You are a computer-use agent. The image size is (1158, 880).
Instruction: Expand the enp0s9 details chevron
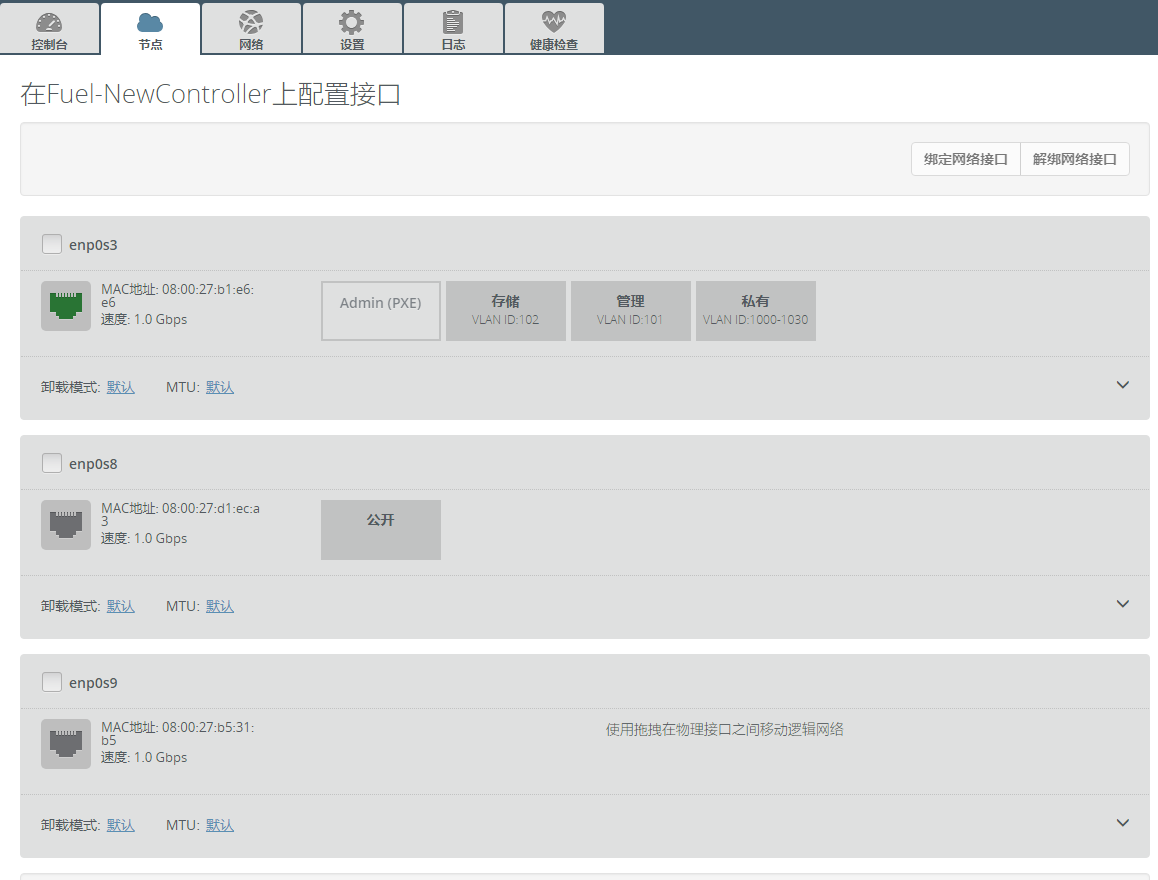[1122, 822]
